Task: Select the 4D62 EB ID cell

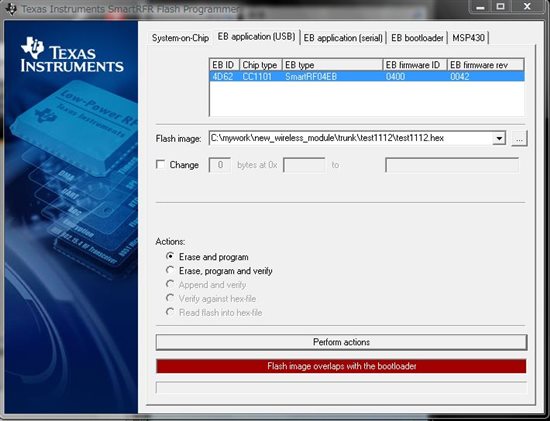Action: click(x=223, y=76)
